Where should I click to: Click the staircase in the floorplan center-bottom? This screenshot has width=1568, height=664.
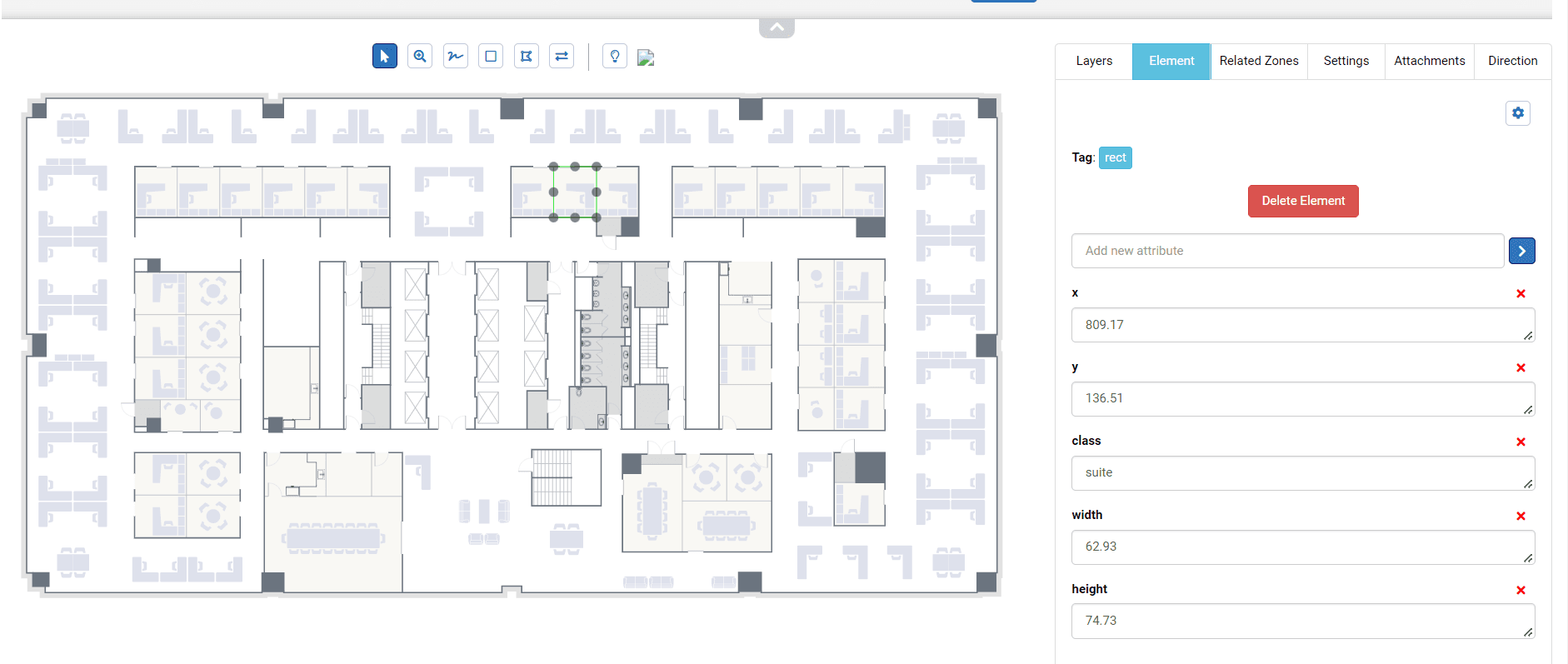[566, 477]
